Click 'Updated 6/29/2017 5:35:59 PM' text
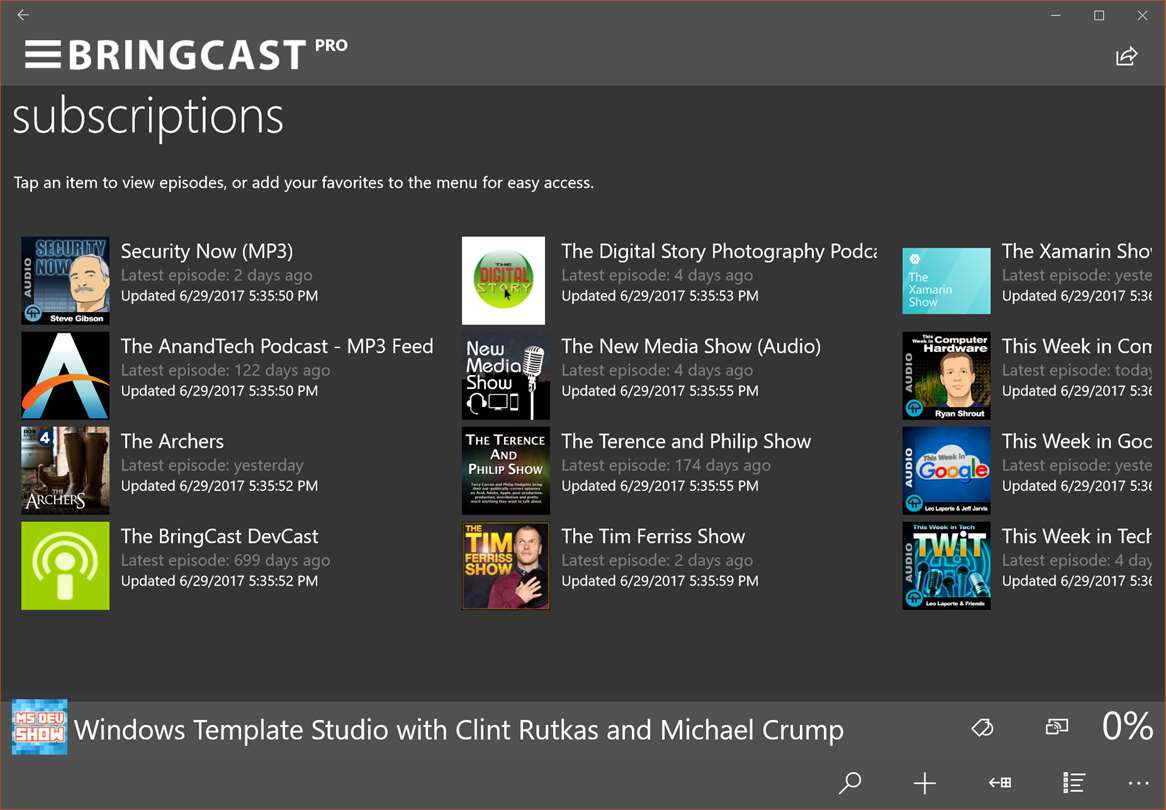The width and height of the screenshot is (1166, 810). [x=660, y=581]
